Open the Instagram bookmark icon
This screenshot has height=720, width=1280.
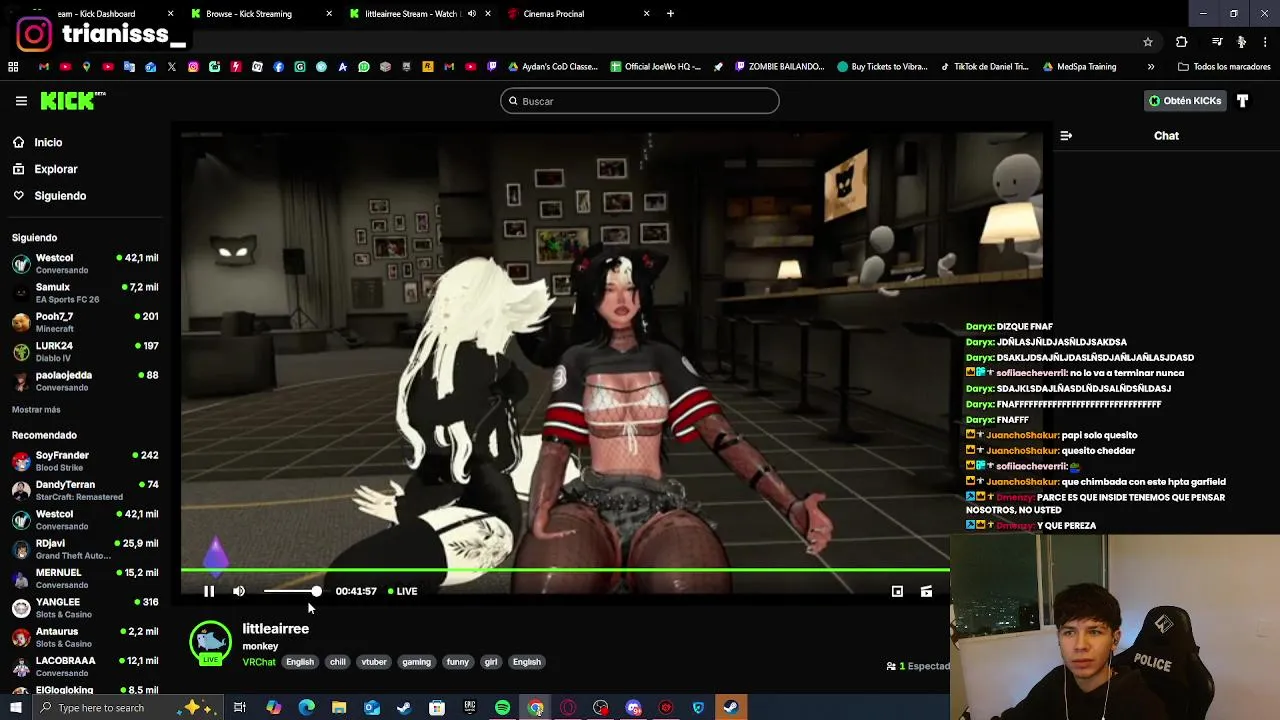coord(193,67)
